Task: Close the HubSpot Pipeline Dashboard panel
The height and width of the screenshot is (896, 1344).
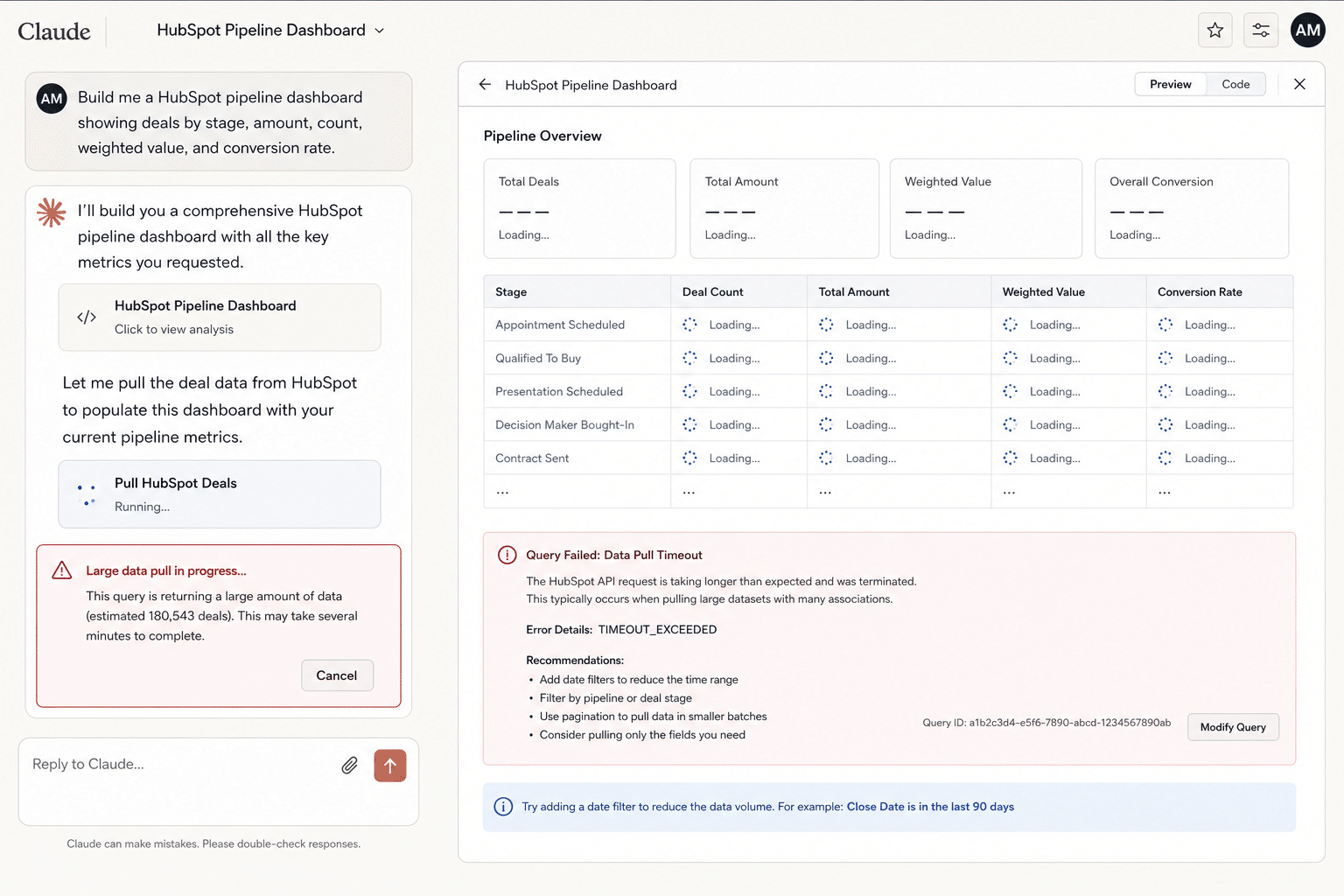Action: [1299, 84]
